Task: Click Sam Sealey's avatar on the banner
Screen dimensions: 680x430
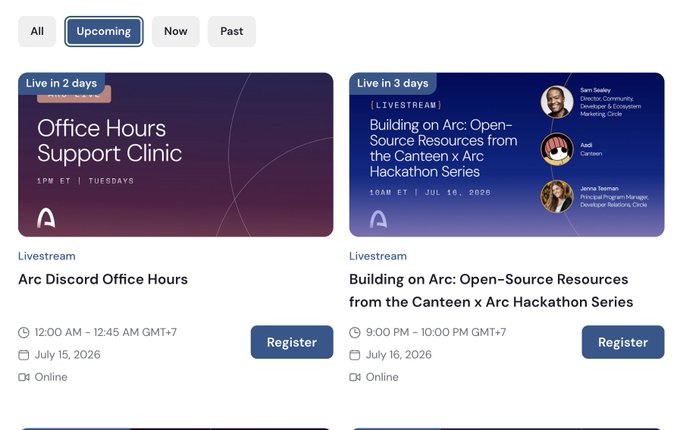Action: coord(557,102)
